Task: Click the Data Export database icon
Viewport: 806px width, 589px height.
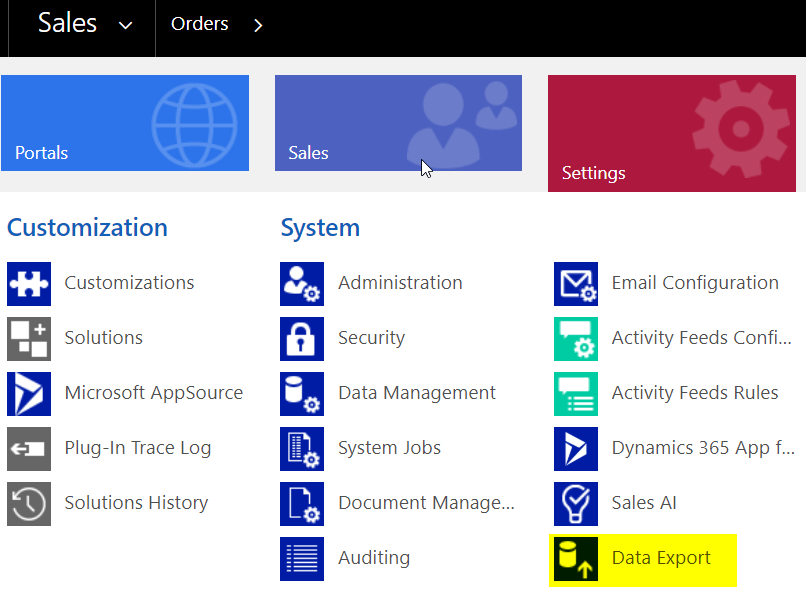Action: [x=576, y=559]
